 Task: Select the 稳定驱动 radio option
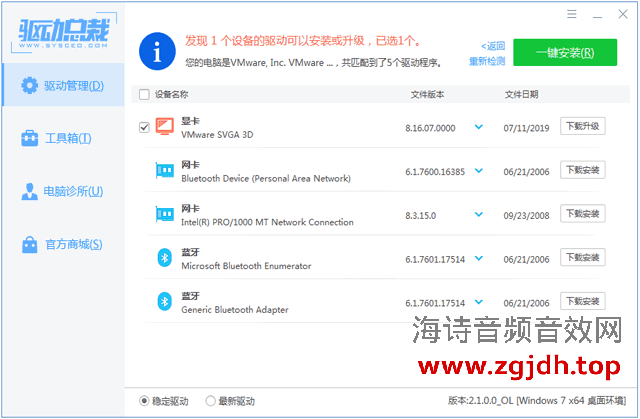click(144, 401)
